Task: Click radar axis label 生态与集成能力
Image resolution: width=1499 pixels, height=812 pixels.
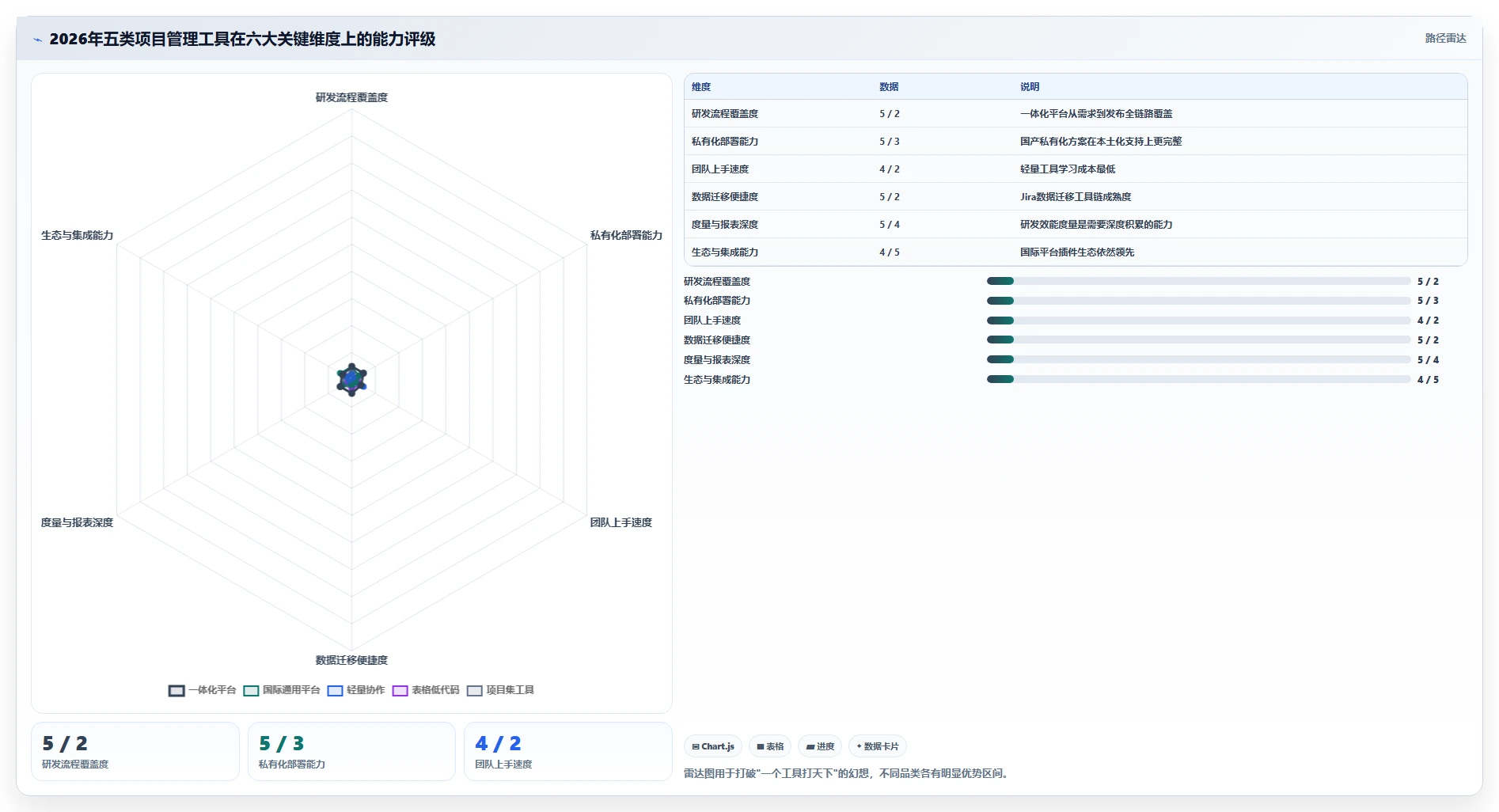Action: pyautogui.click(x=77, y=235)
